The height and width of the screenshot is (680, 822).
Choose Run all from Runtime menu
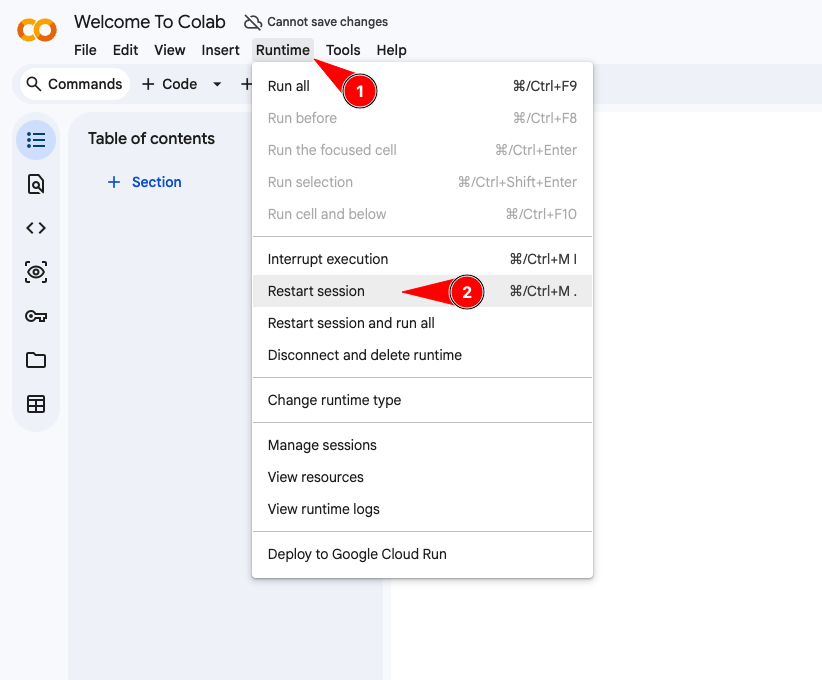(422, 86)
